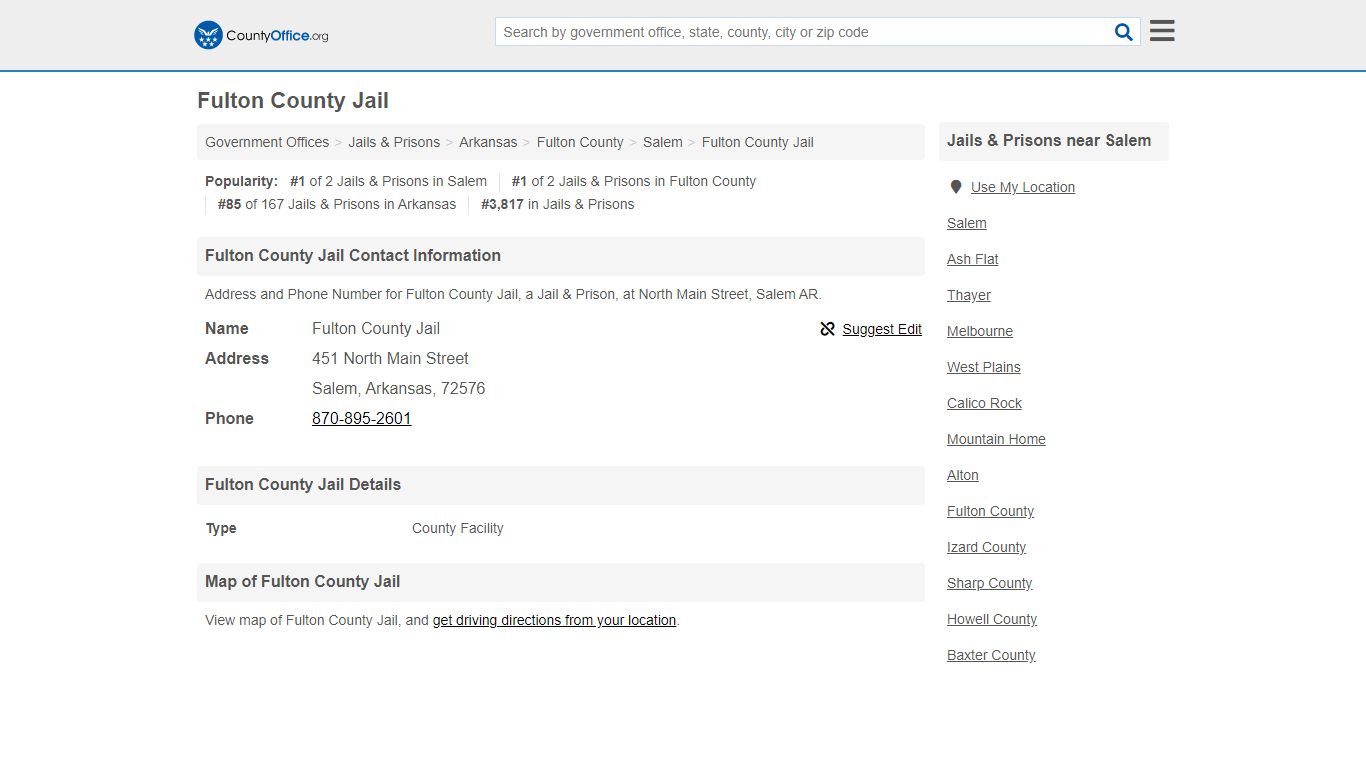This screenshot has width=1366, height=768.
Task: Click the search magnifier icon
Action: (x=1124, y=32)
